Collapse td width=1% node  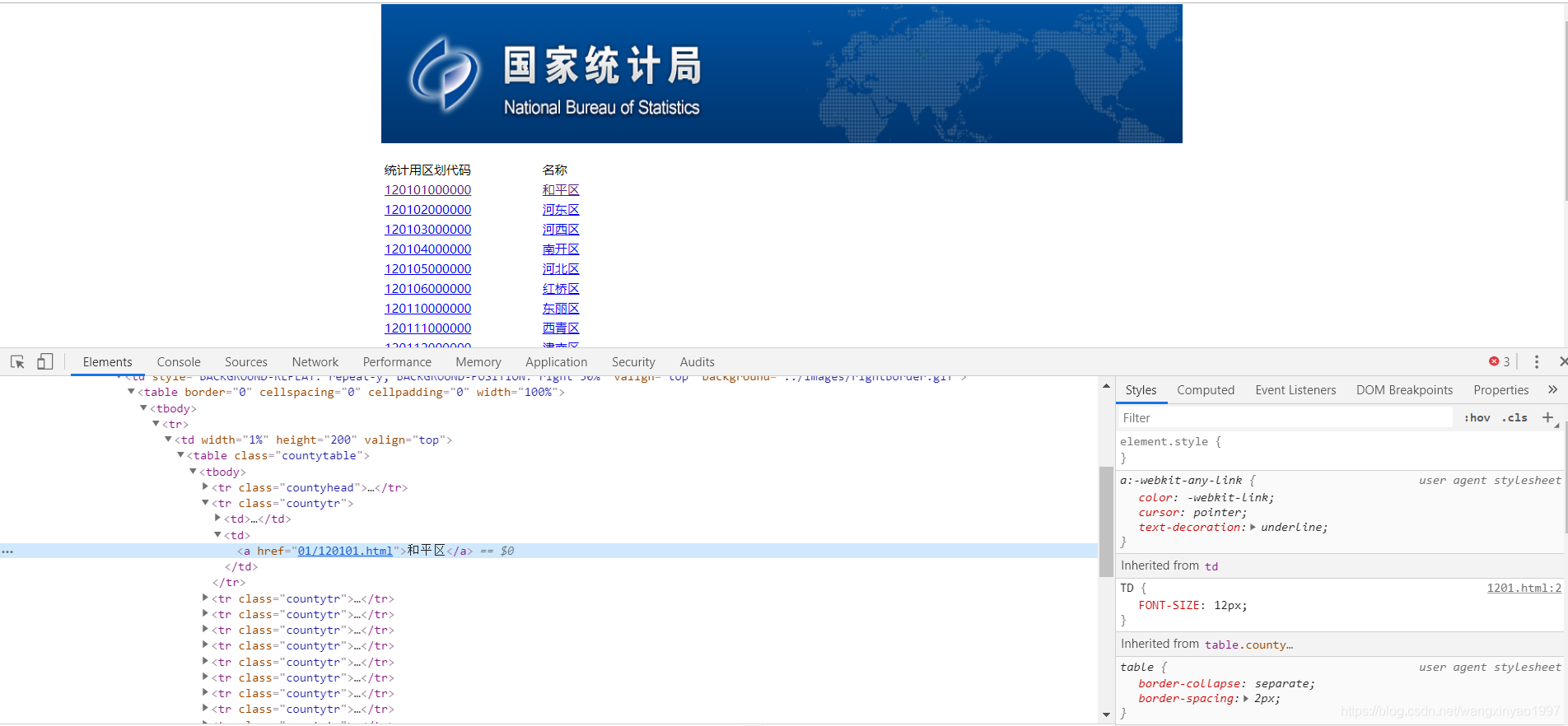pyautogui.click(x=168, y=440)
